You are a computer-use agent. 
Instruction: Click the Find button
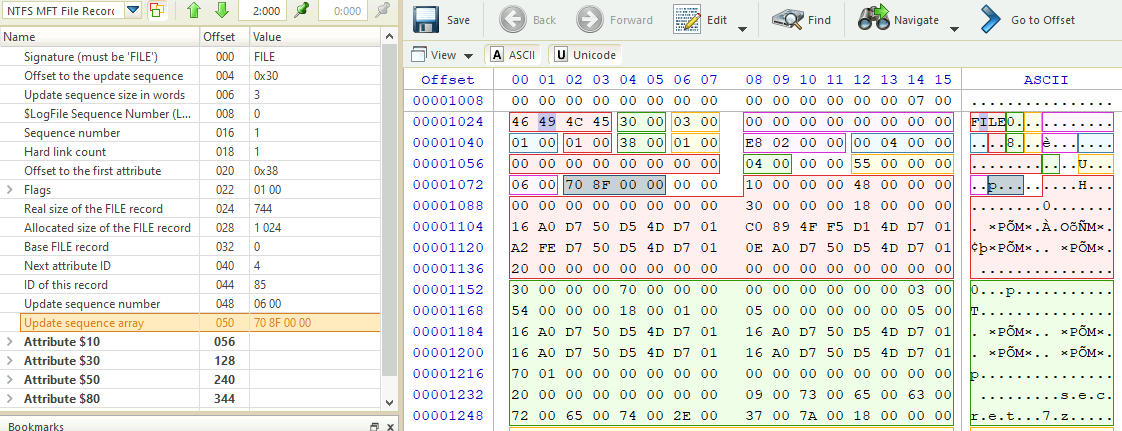tap(801, 20)
